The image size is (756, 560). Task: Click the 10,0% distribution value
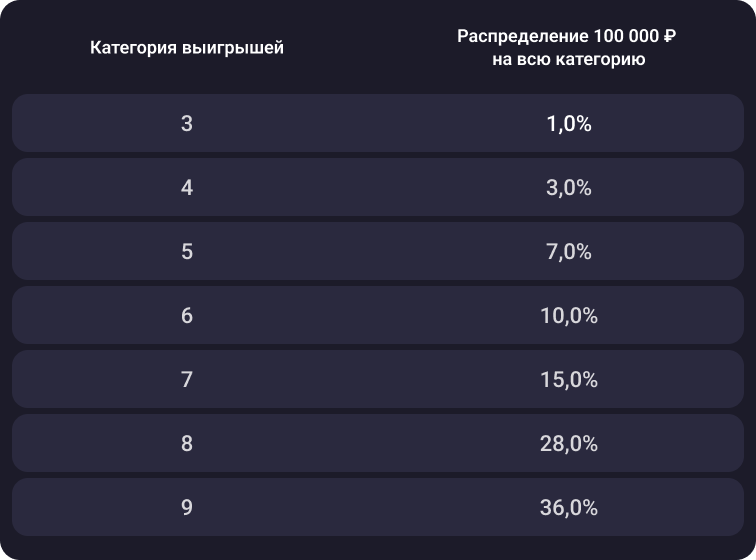pos(569,316)
